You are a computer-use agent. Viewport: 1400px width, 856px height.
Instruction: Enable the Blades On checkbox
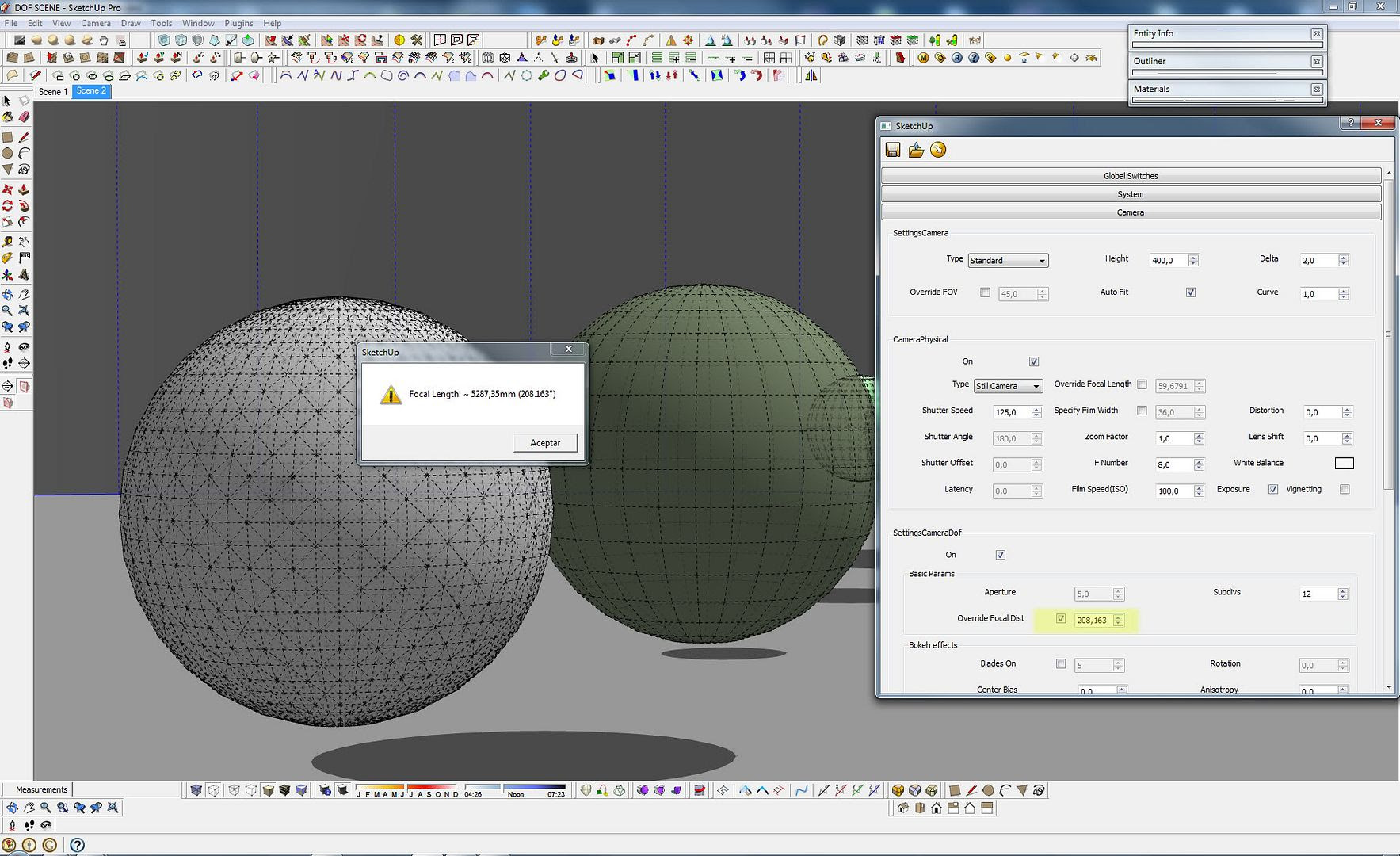(1061, 663)
